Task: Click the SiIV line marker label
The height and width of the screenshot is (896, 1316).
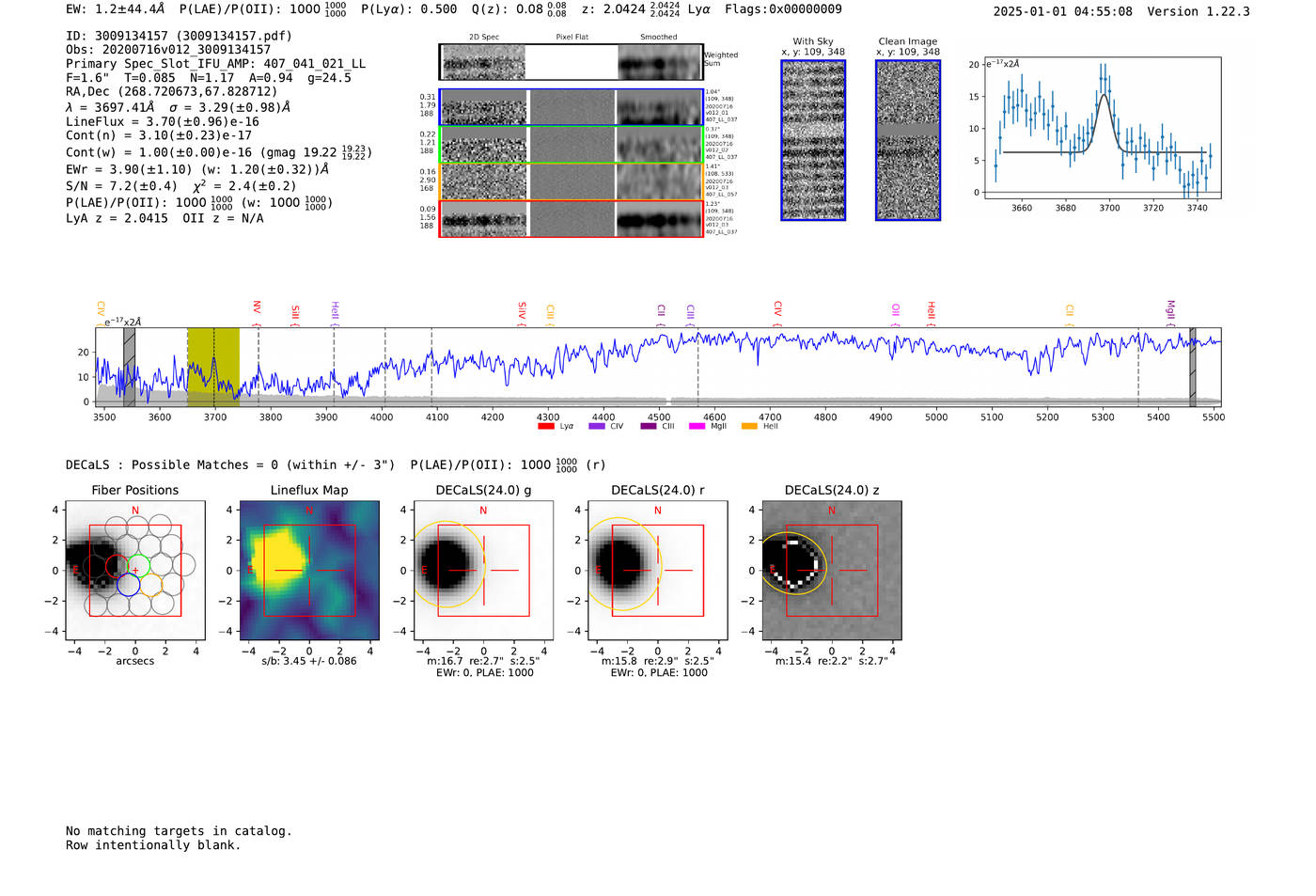Action: tap(522, 311)
